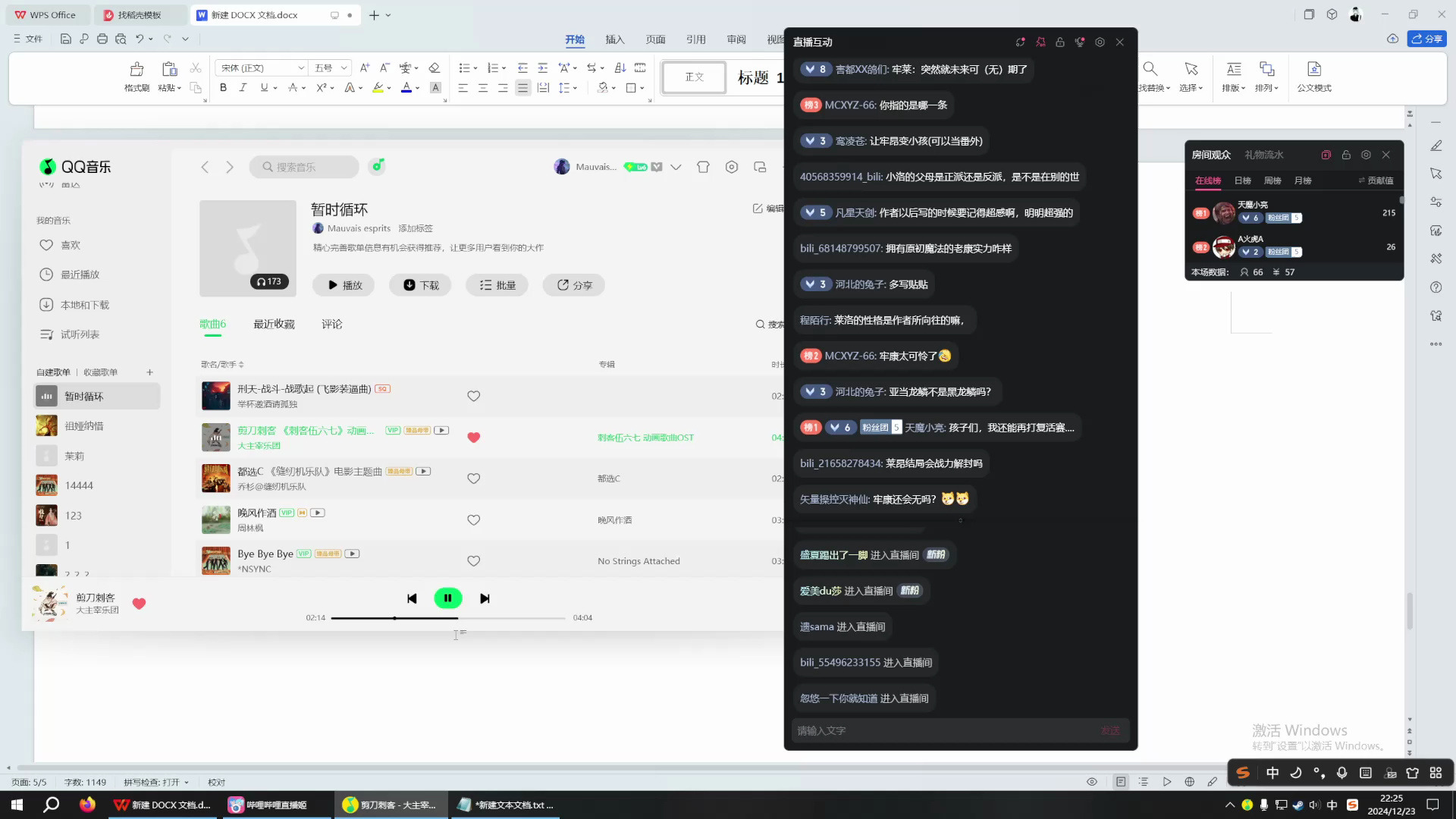The image size is (1456, 819).
Task: Click the 分享 button at top right
Action: tap(1427, 39)
